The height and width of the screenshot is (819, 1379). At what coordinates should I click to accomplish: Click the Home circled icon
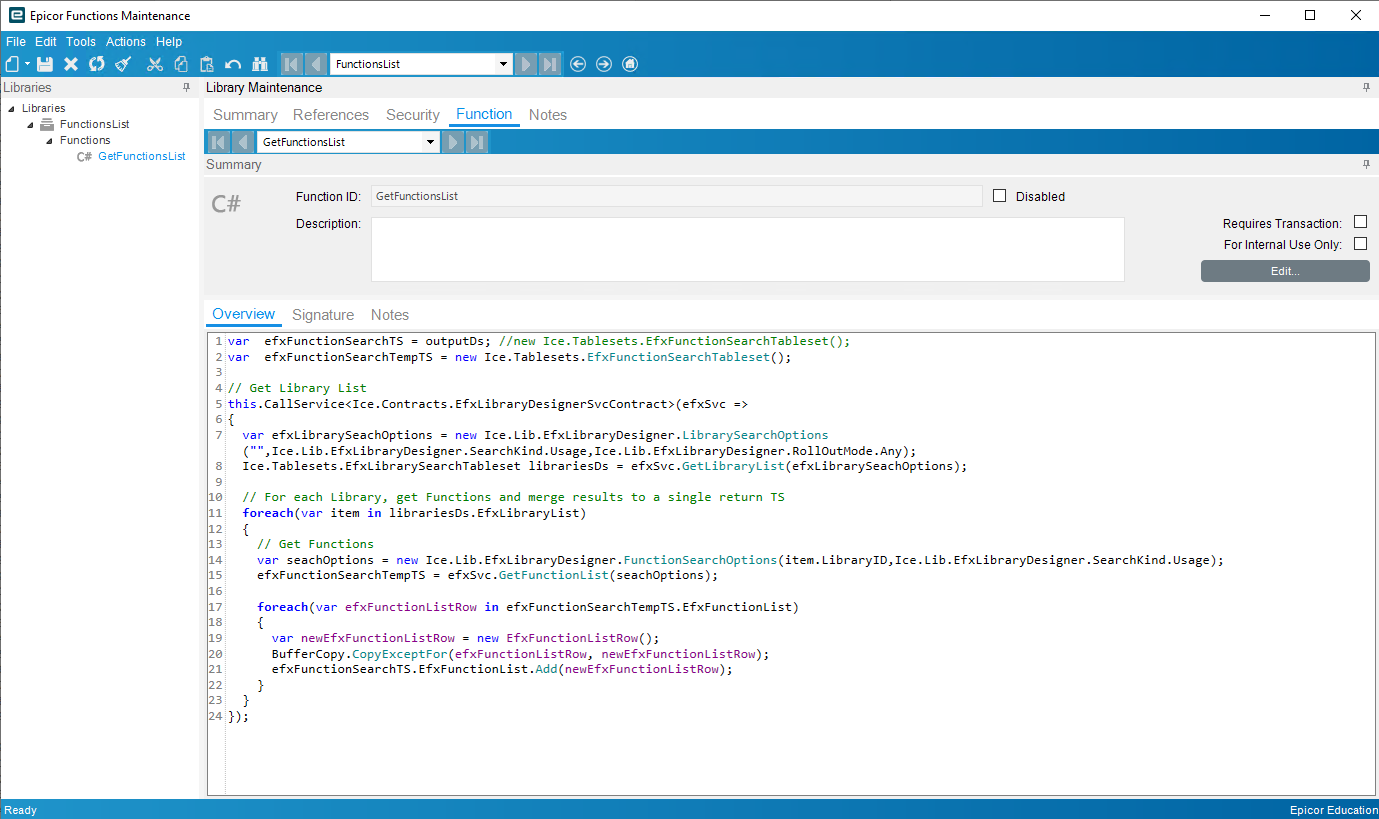pos(630,64)
